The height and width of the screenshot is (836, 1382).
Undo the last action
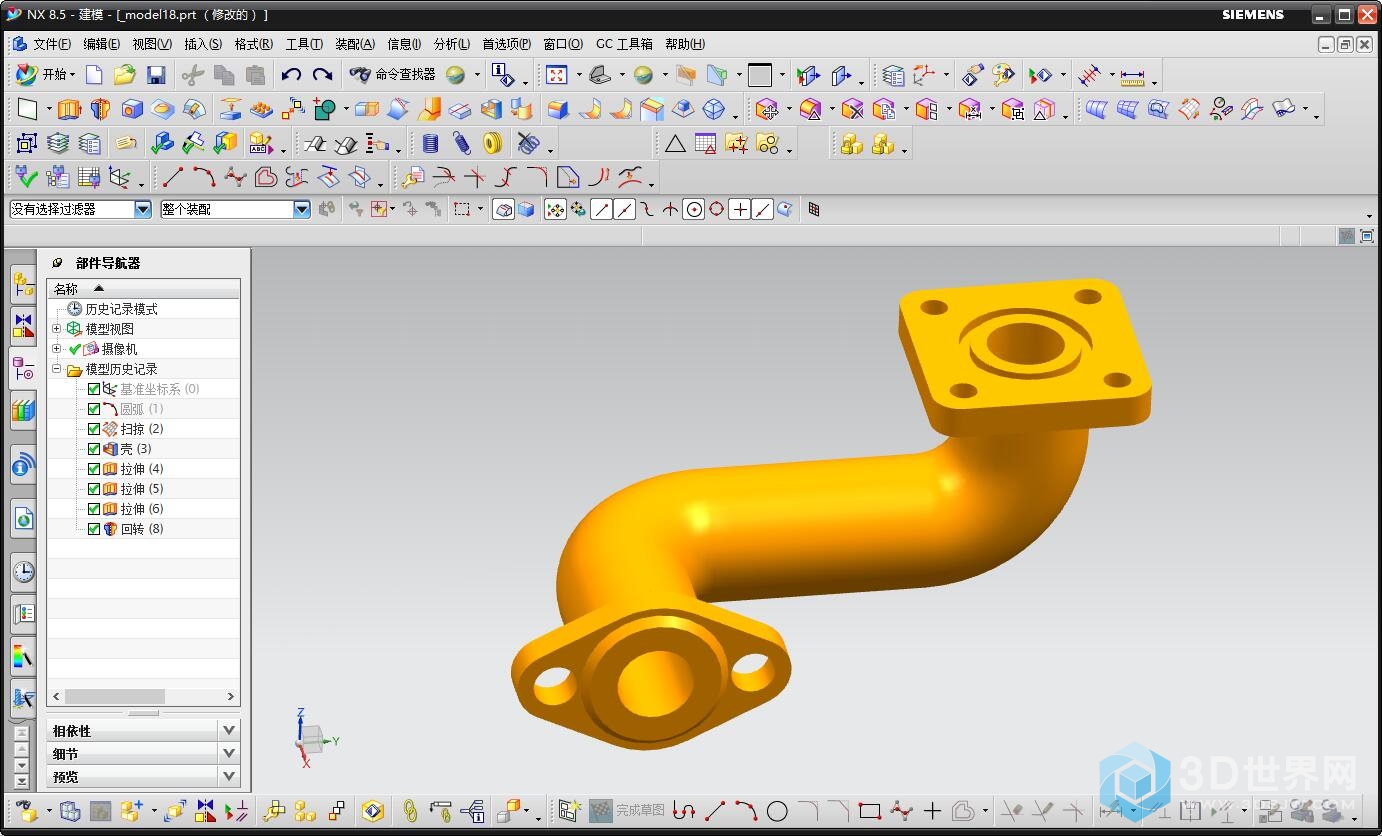(291, 75)
